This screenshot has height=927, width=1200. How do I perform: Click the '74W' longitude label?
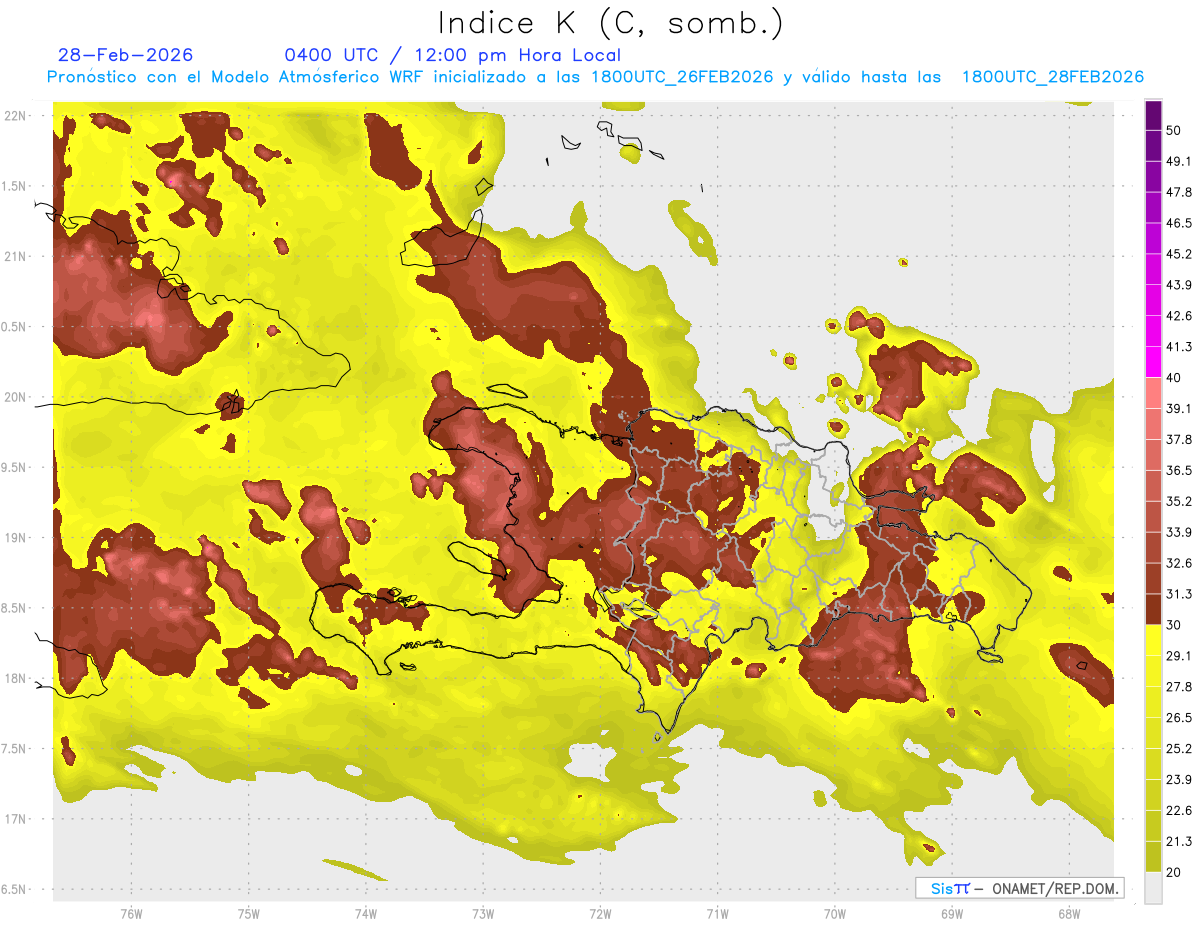pos(365,914)
